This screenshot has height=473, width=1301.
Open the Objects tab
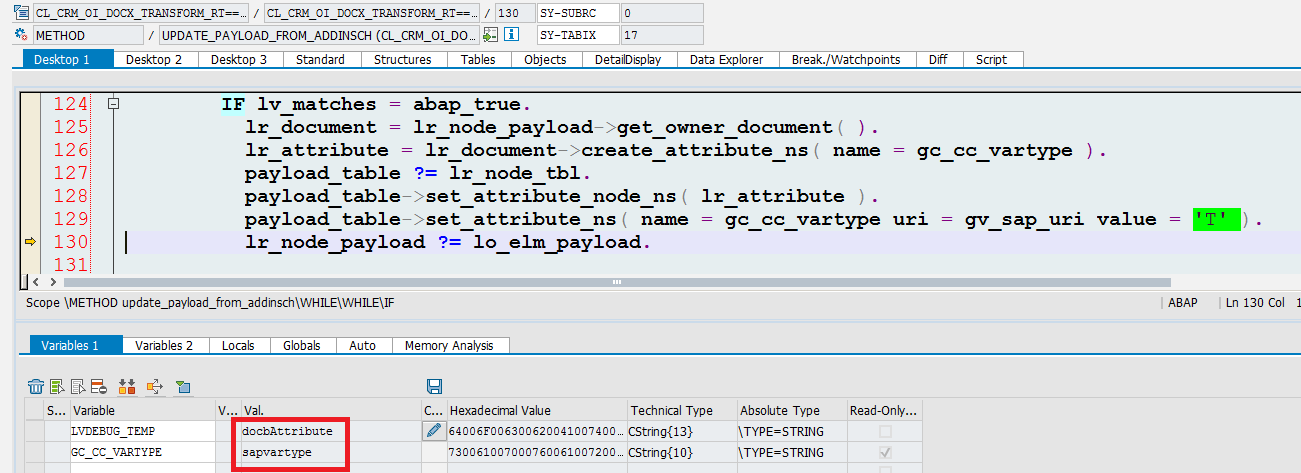(x=545, y=59)
